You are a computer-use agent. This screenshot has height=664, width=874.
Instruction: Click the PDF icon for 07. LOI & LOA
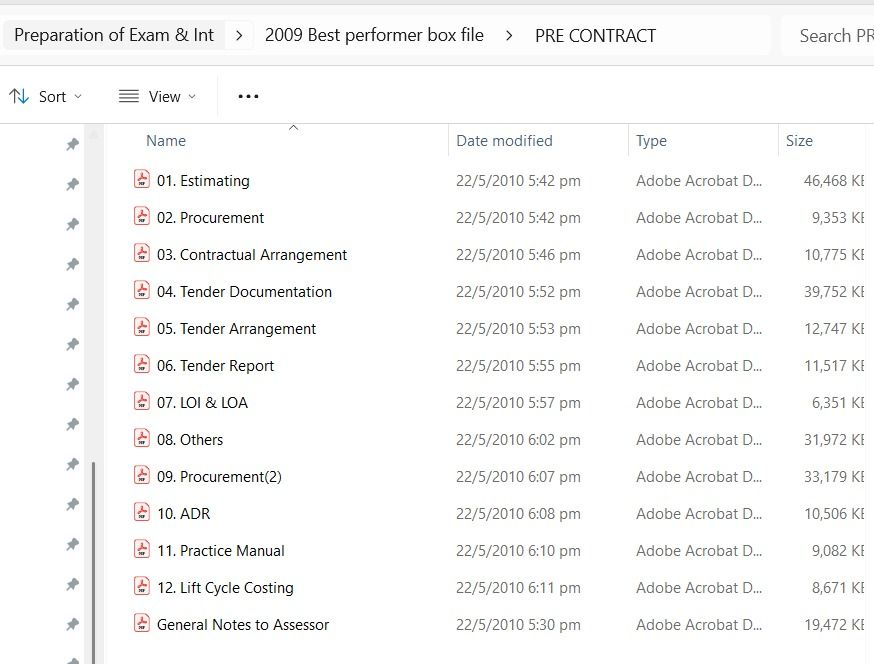pyautogui.click(x=142, y=401)
